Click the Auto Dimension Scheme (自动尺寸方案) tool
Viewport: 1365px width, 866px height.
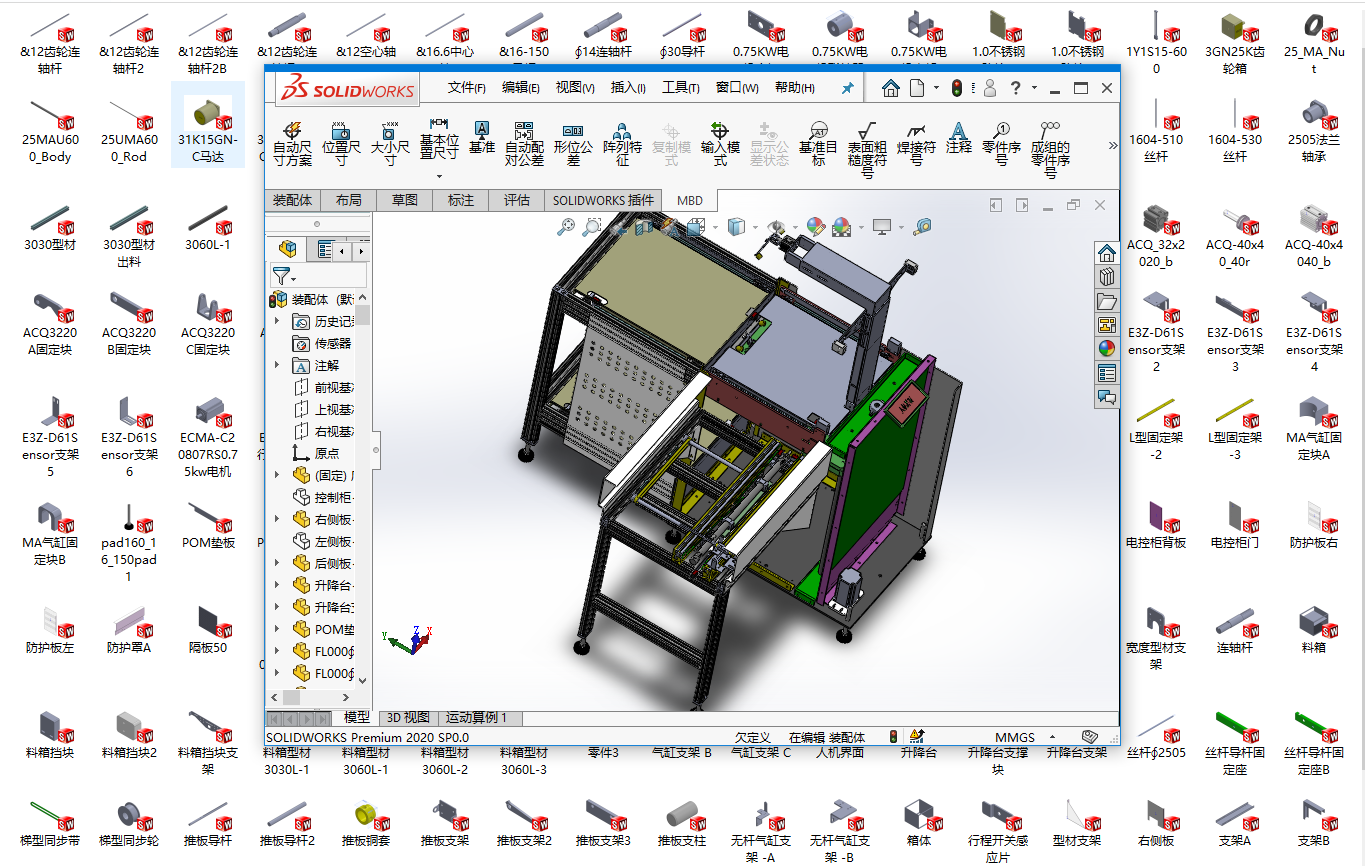(x=292, y=143)
